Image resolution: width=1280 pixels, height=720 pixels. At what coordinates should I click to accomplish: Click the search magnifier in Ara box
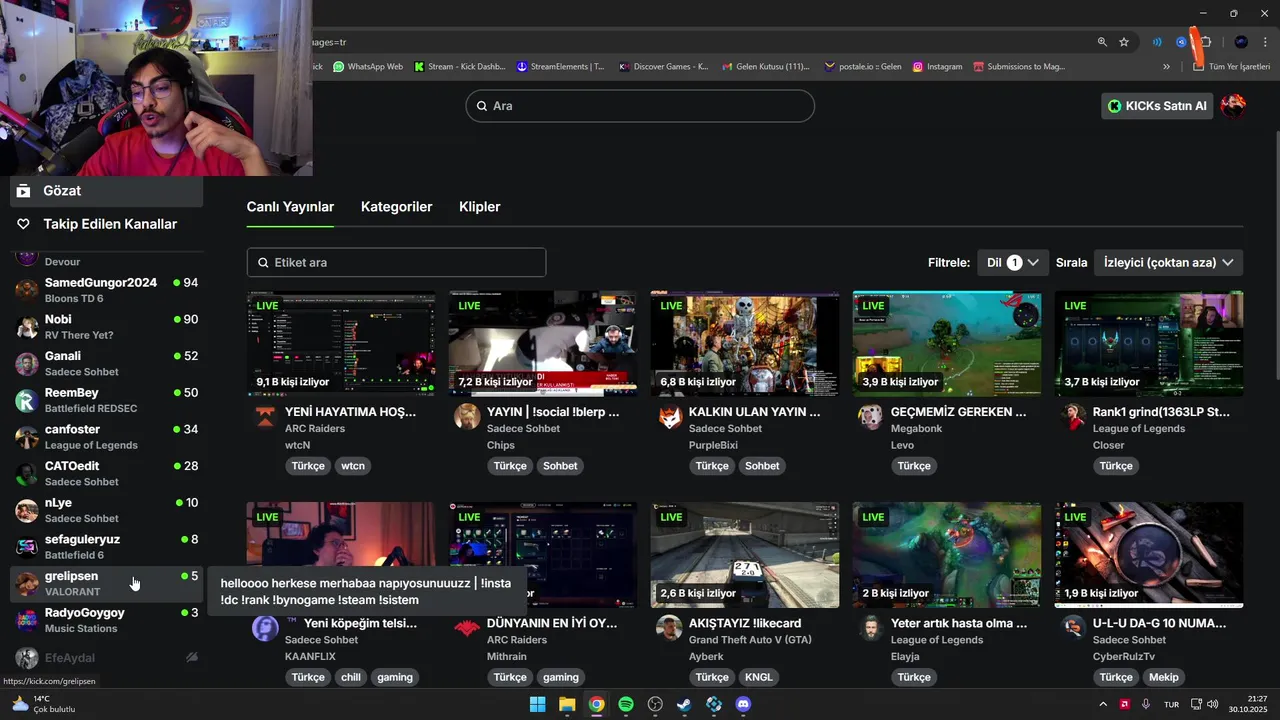click(481, 106)
